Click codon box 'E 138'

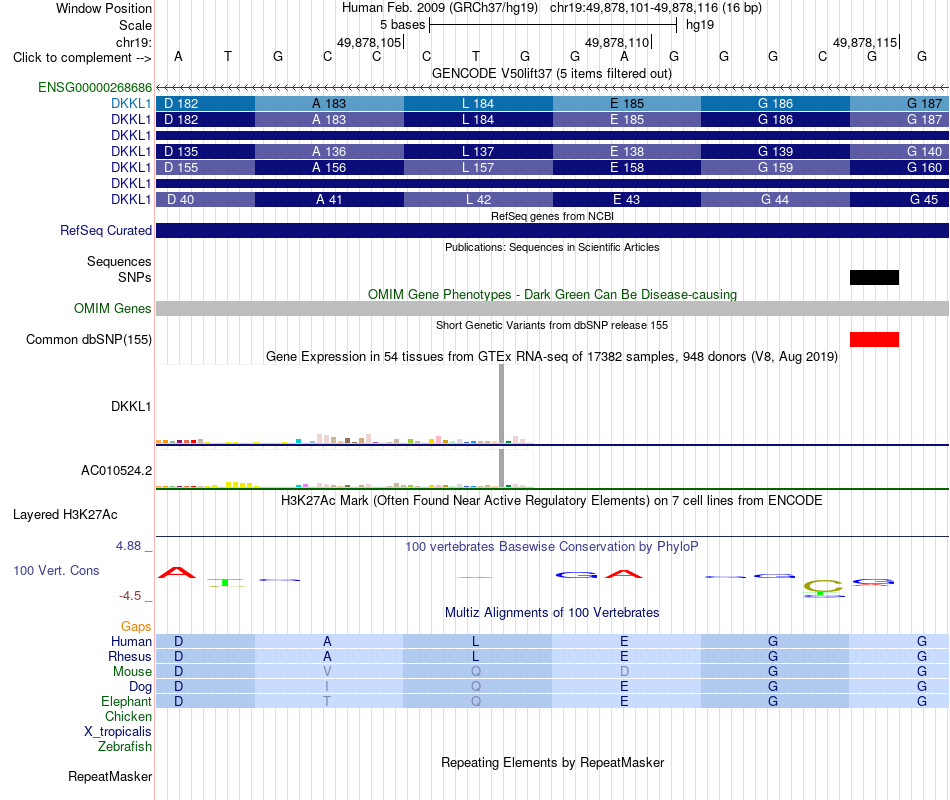(x=627, y=152)
